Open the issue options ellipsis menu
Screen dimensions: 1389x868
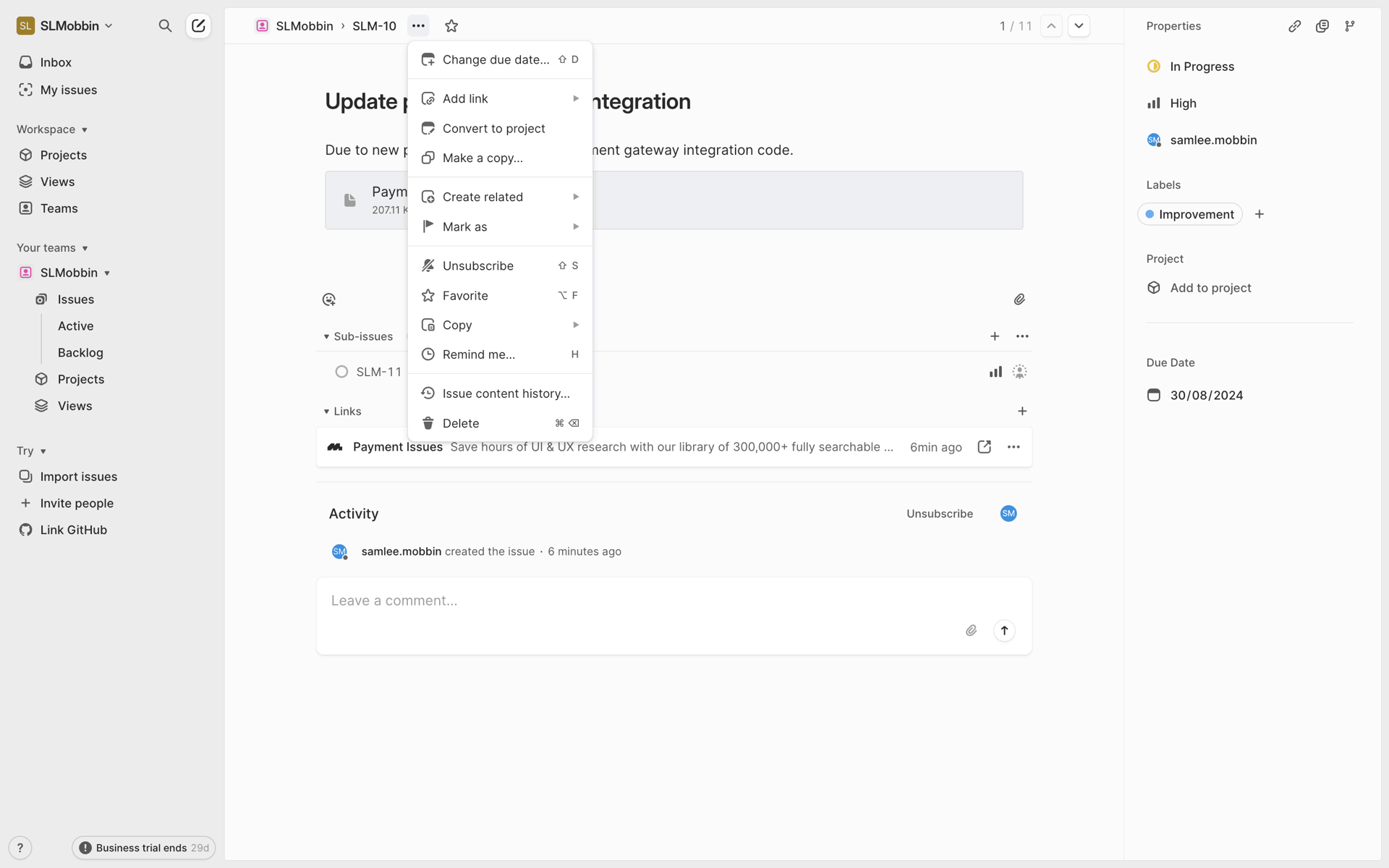coord(418,26)
